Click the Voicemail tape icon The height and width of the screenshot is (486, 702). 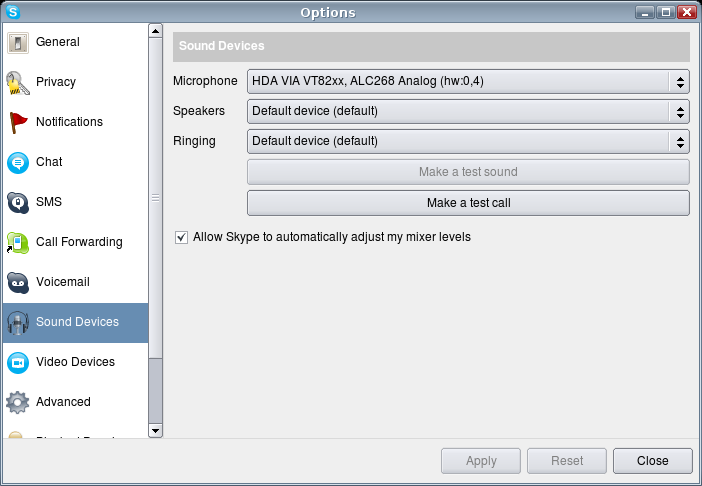(18, 283)
